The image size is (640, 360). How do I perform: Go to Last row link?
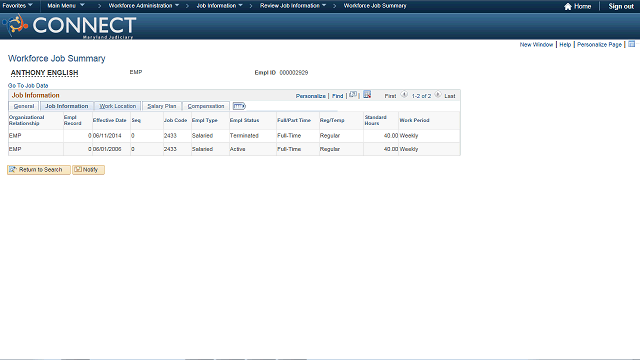point(450,96)
